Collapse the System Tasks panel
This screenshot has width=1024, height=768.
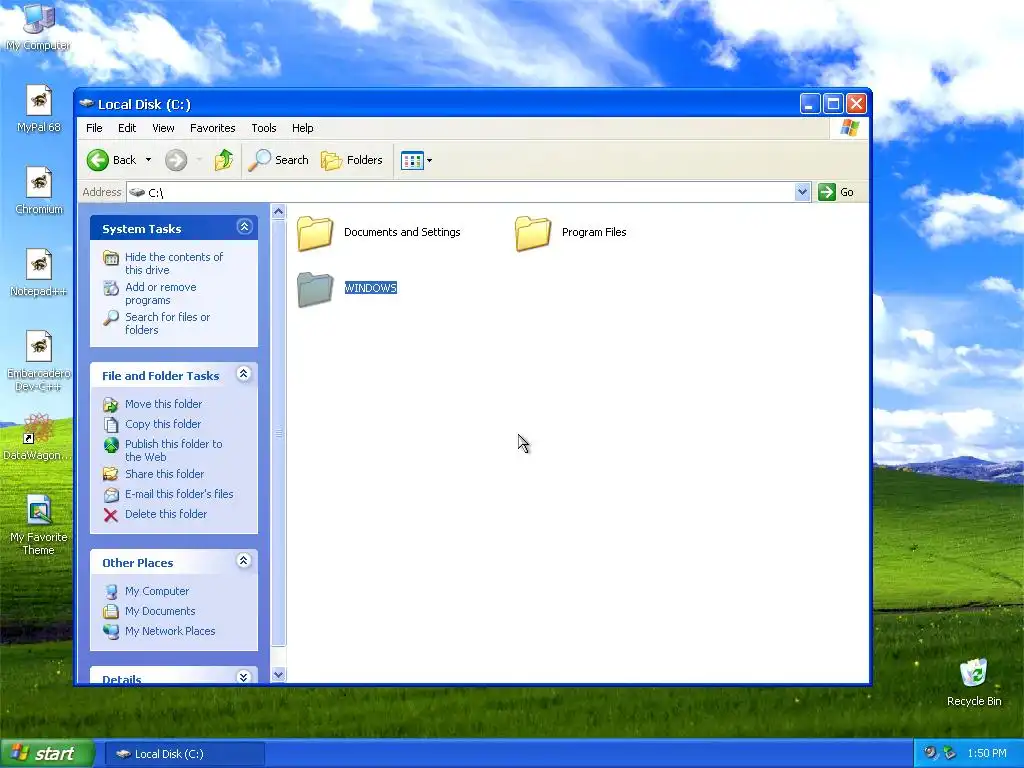tap(244, 227)
